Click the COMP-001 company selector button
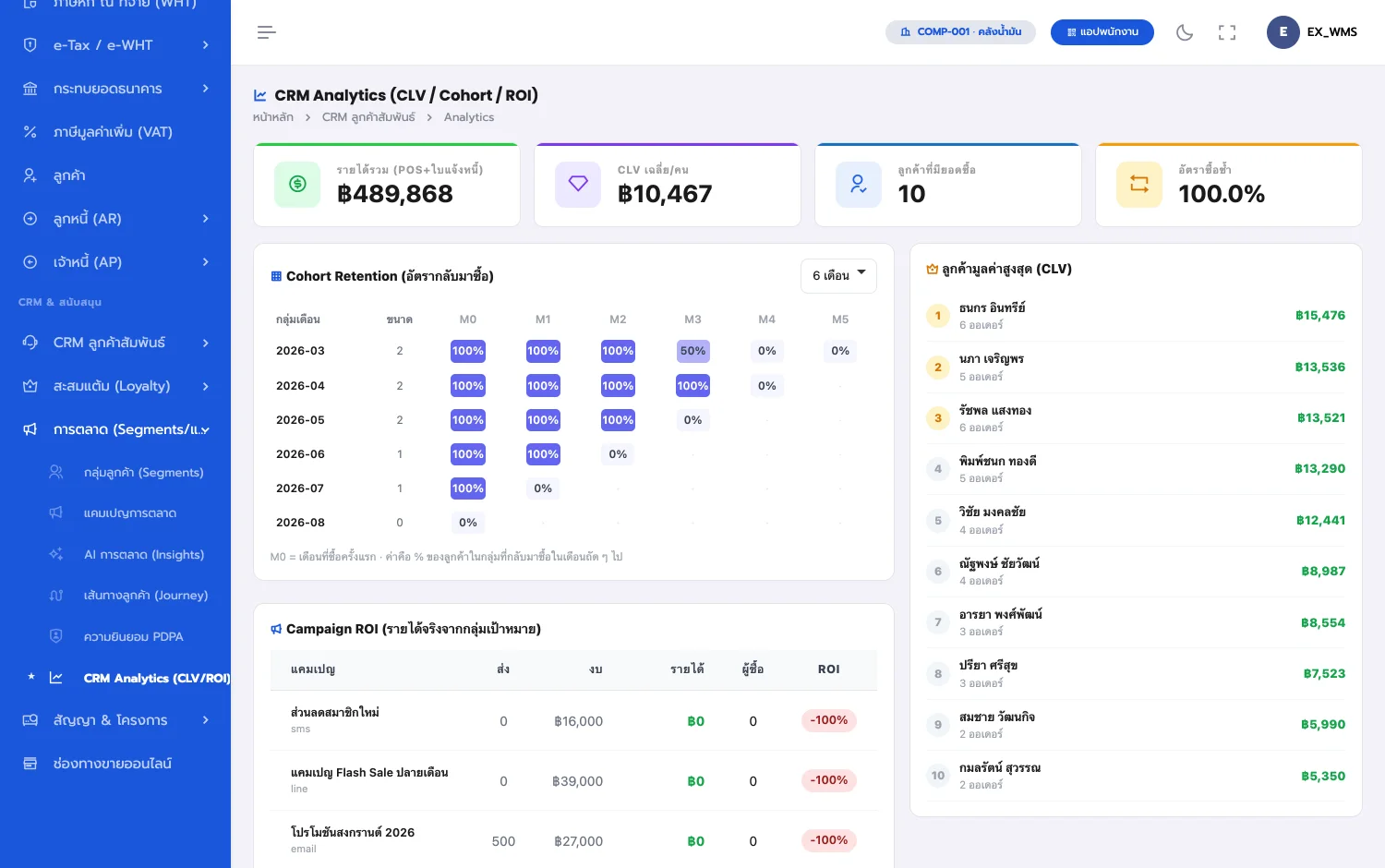This screenshot has width=1385, height=868. (960, 32)
